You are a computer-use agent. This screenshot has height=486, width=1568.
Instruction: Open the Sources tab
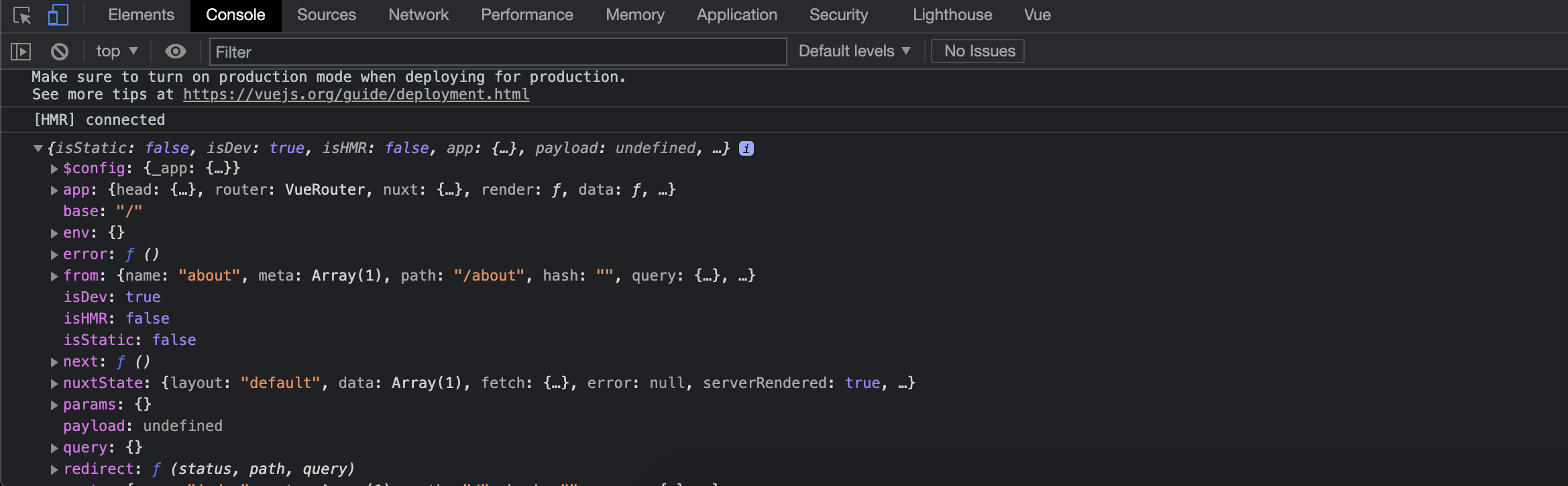[327, 15]
